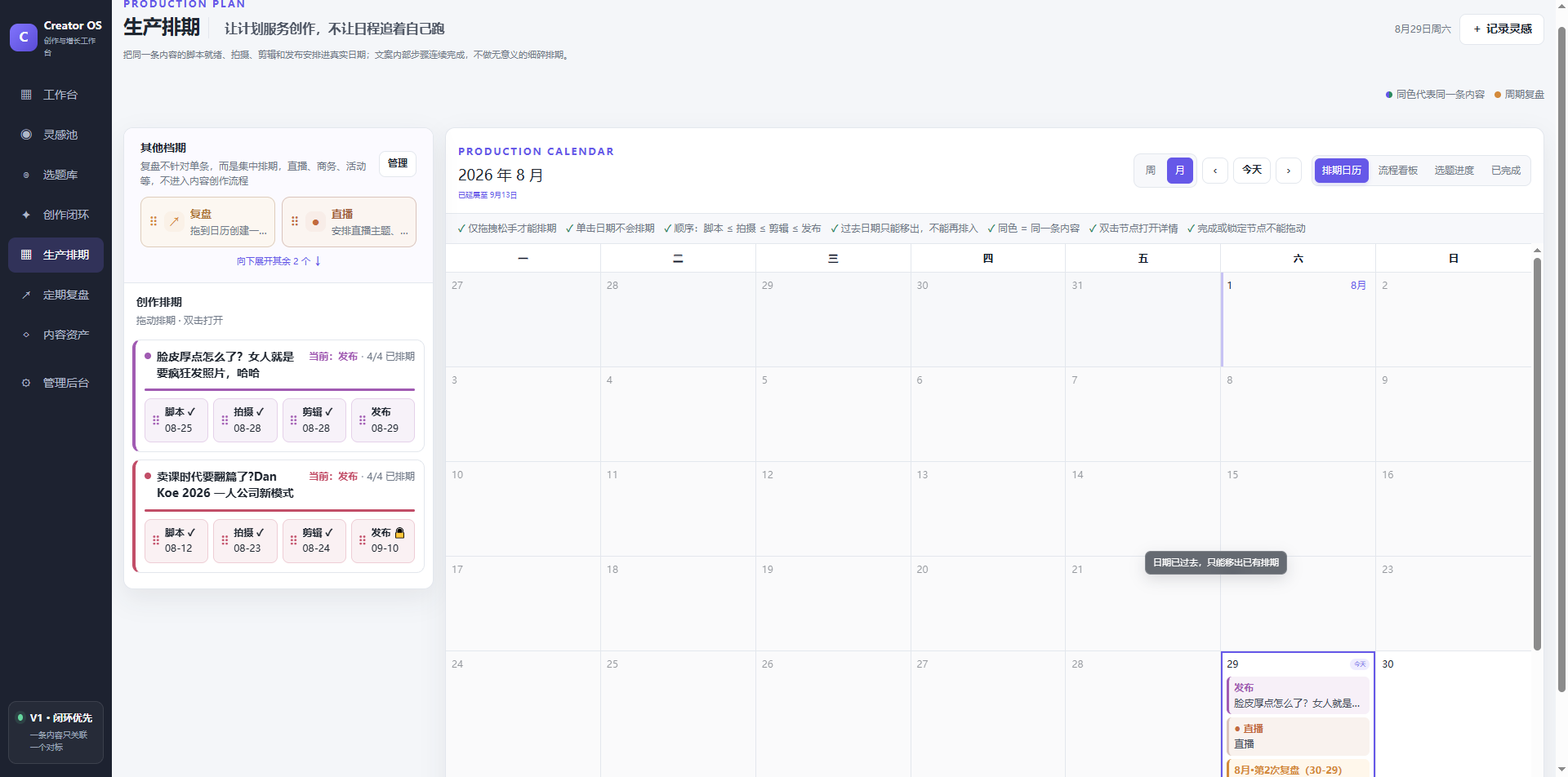
Task: Click the 管理 button
Action: tap(398, 163)
